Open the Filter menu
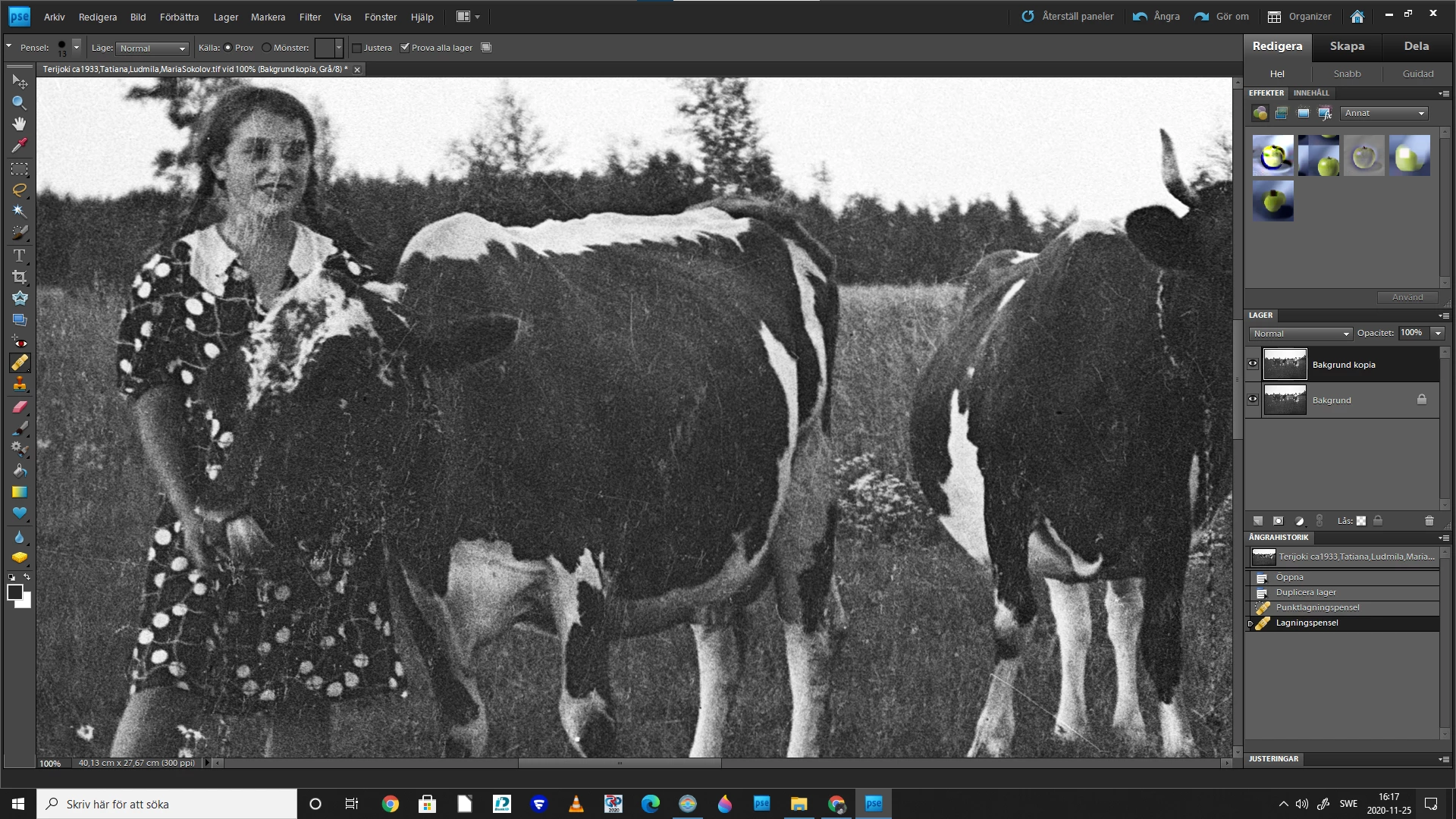 (309, 17)
